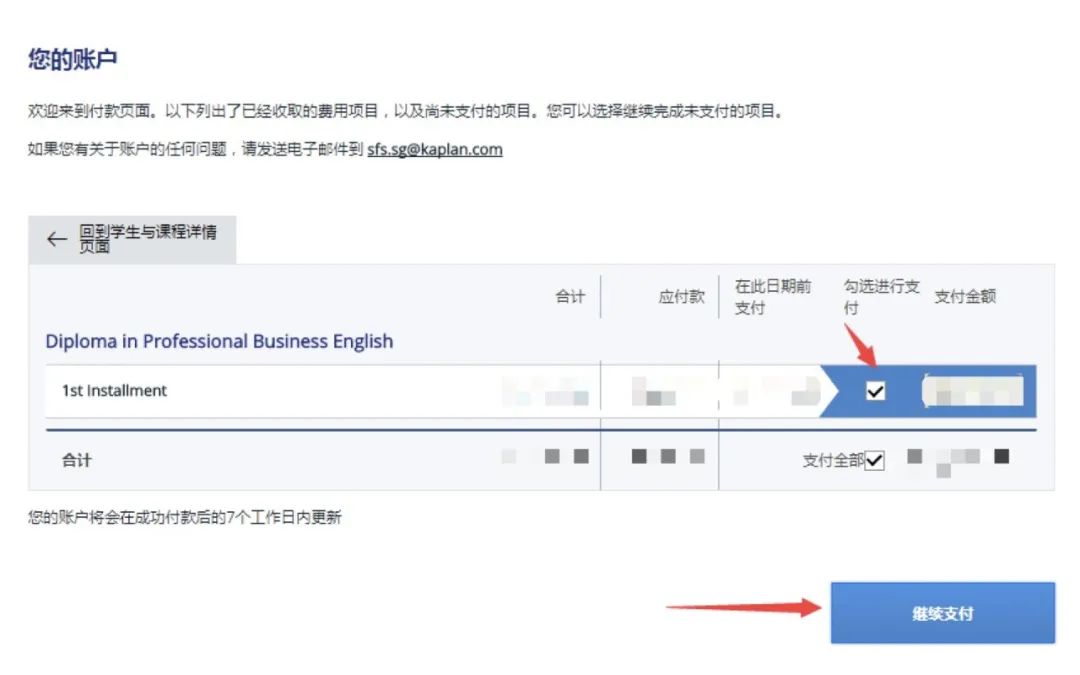Open Diploma in Professional Business English course link
Screen dimensions: 1080x675
pyautogui.click(x=219, y=341)
